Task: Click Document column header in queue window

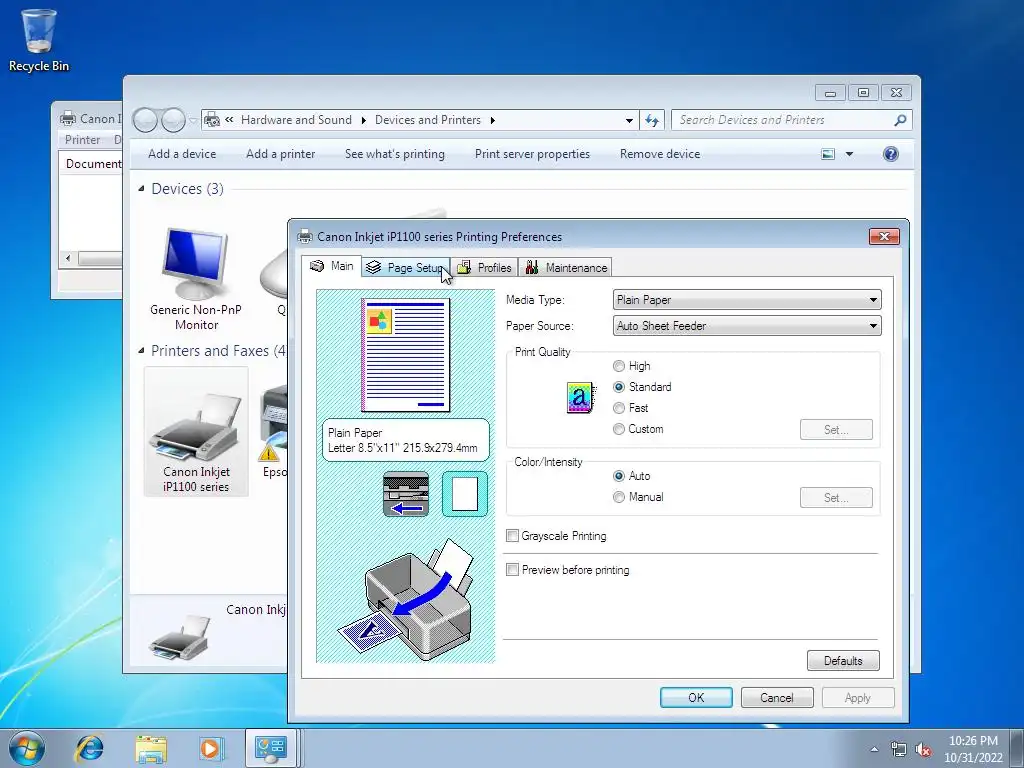Action: (x=93, y=163)
